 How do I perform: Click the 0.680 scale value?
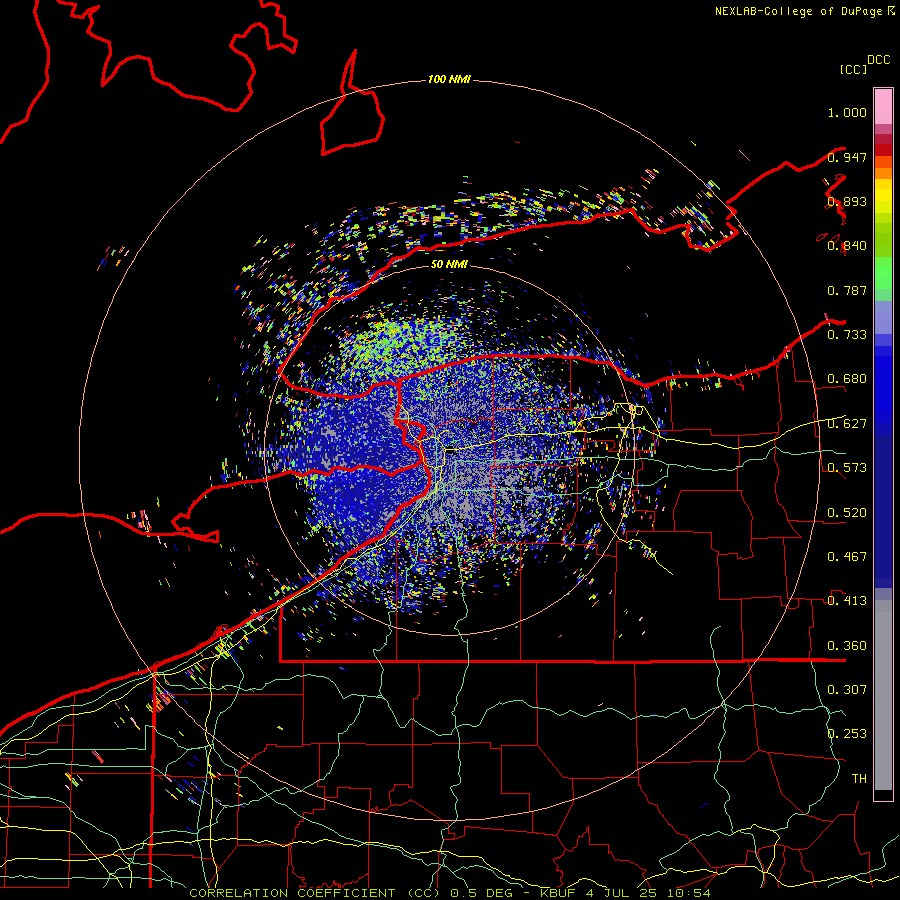847,379
